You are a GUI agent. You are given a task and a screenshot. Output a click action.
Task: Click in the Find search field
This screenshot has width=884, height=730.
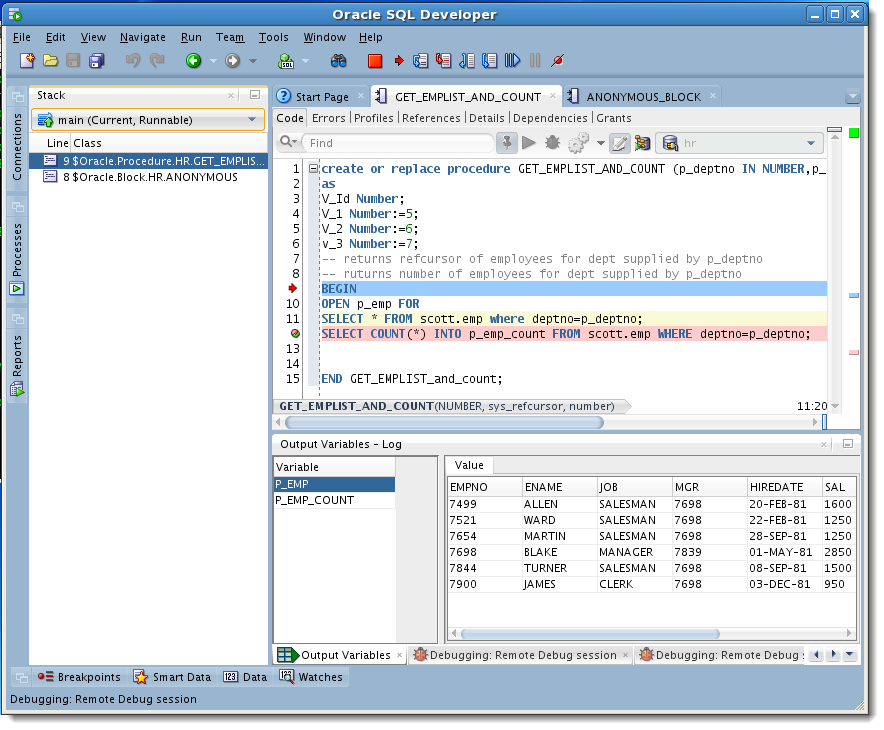398,143
